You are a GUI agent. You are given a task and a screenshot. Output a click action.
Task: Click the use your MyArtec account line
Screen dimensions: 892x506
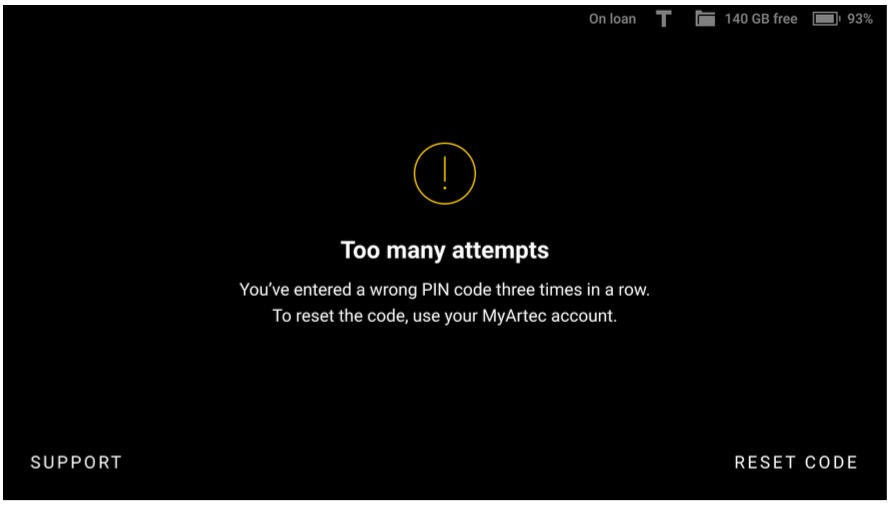pos(444,316)
